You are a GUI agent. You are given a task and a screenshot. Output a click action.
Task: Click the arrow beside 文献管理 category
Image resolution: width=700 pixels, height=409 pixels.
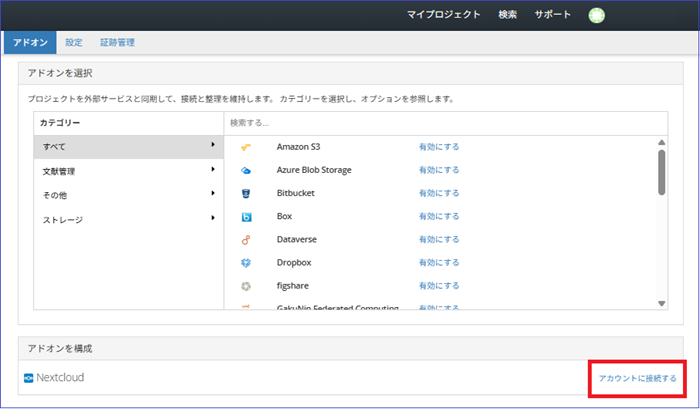(213, 169)
